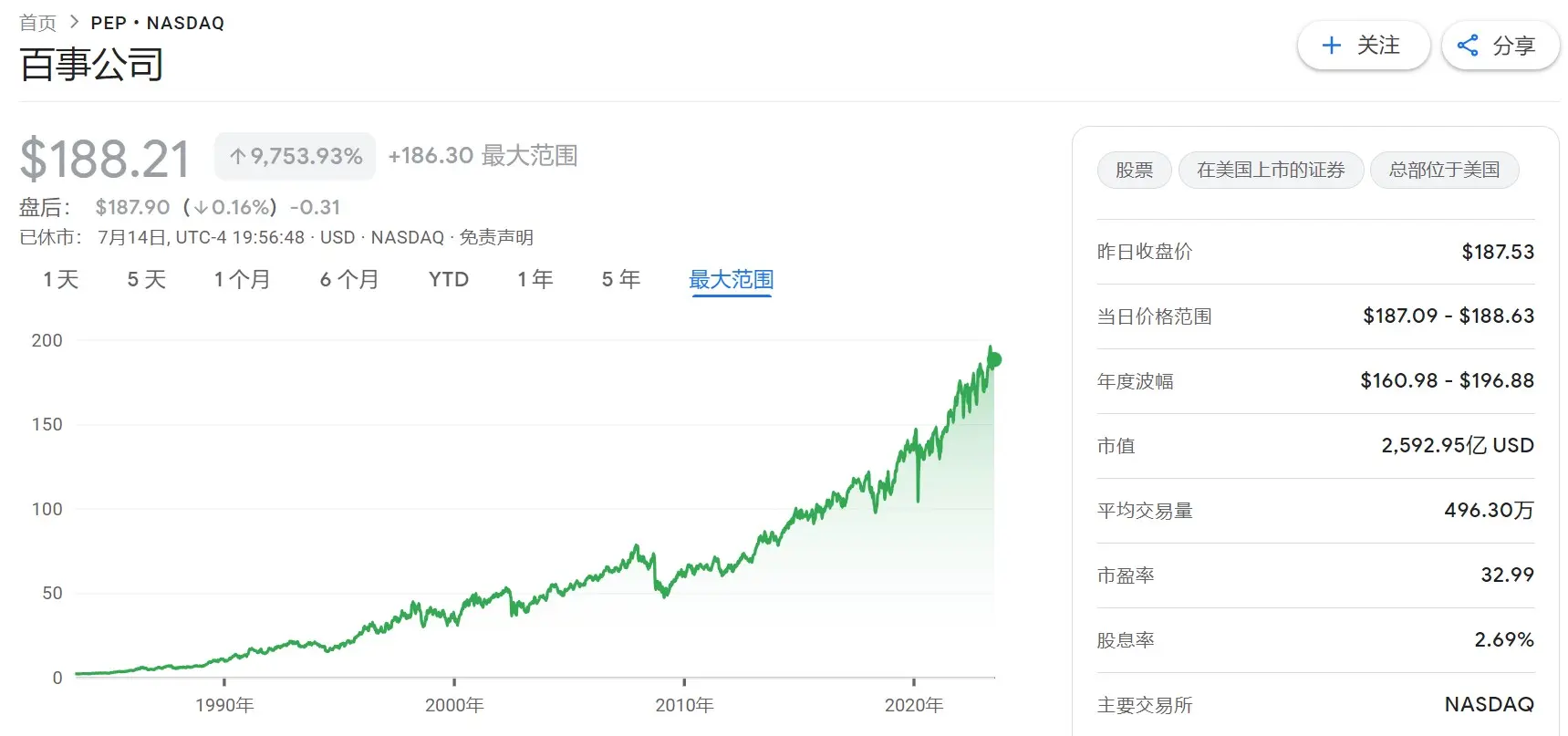Select the 1个月 range tab

click(x=243, y=280)
